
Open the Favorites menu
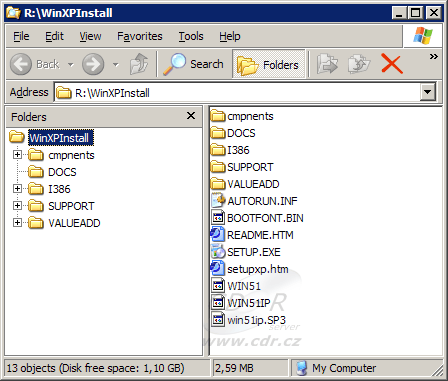pyautogui.click(x=140, y=36)
